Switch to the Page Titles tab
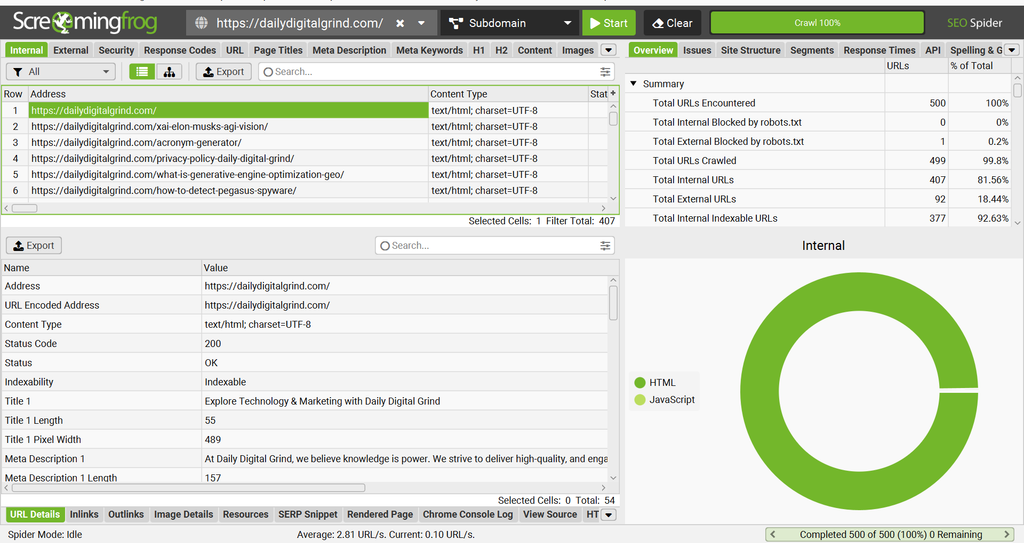Image resolution: width=1024 pixels, height=543 pixels. (278, 50)
